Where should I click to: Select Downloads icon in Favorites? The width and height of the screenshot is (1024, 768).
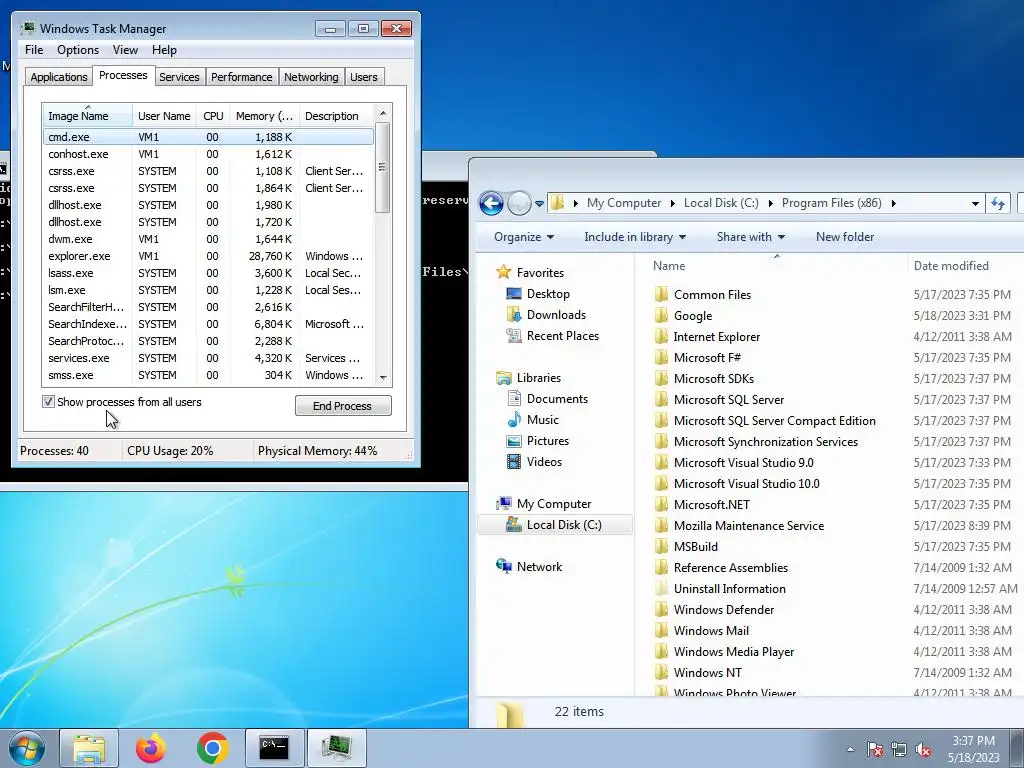click(514, 315)
